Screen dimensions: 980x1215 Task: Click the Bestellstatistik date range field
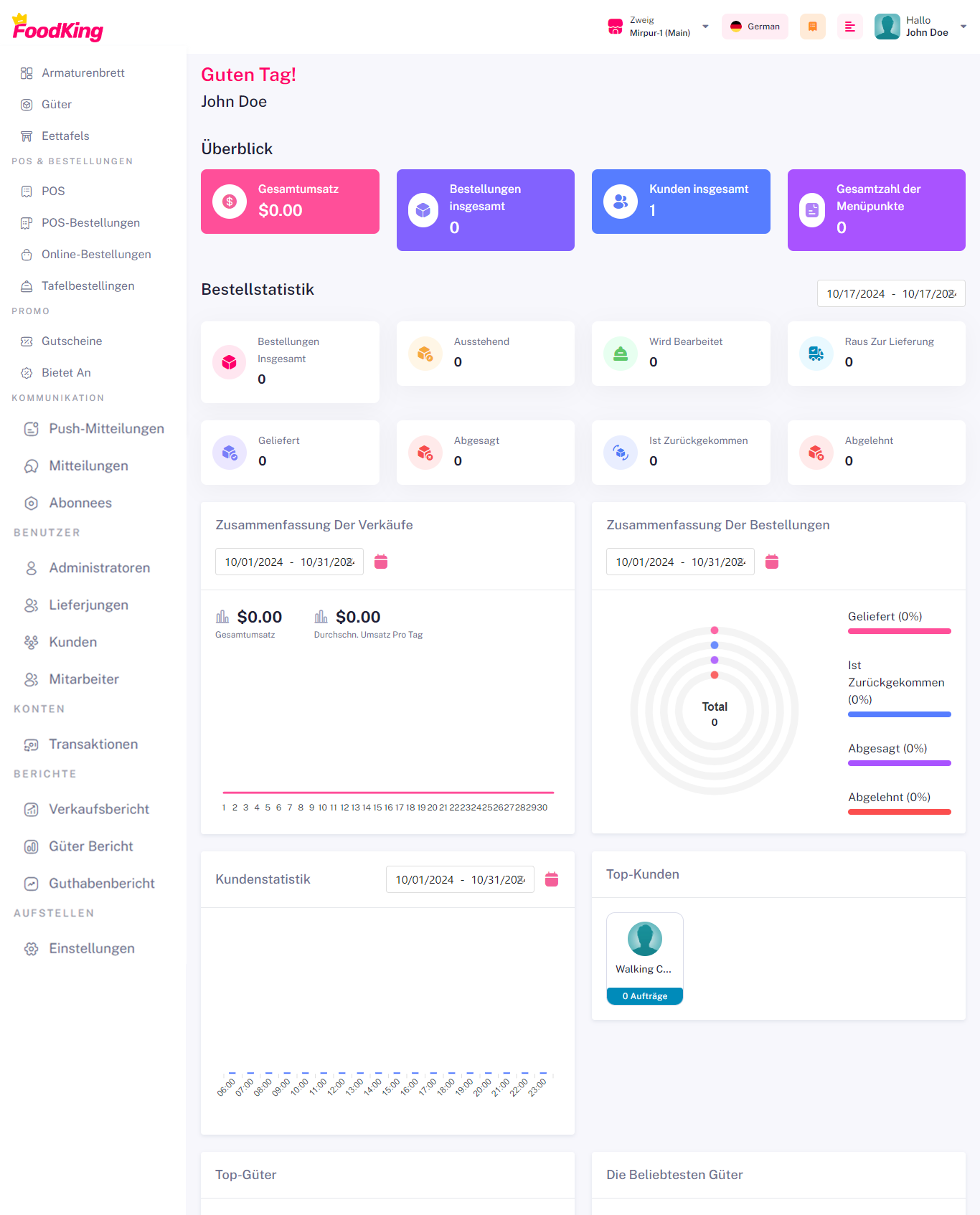click(890, 293)
